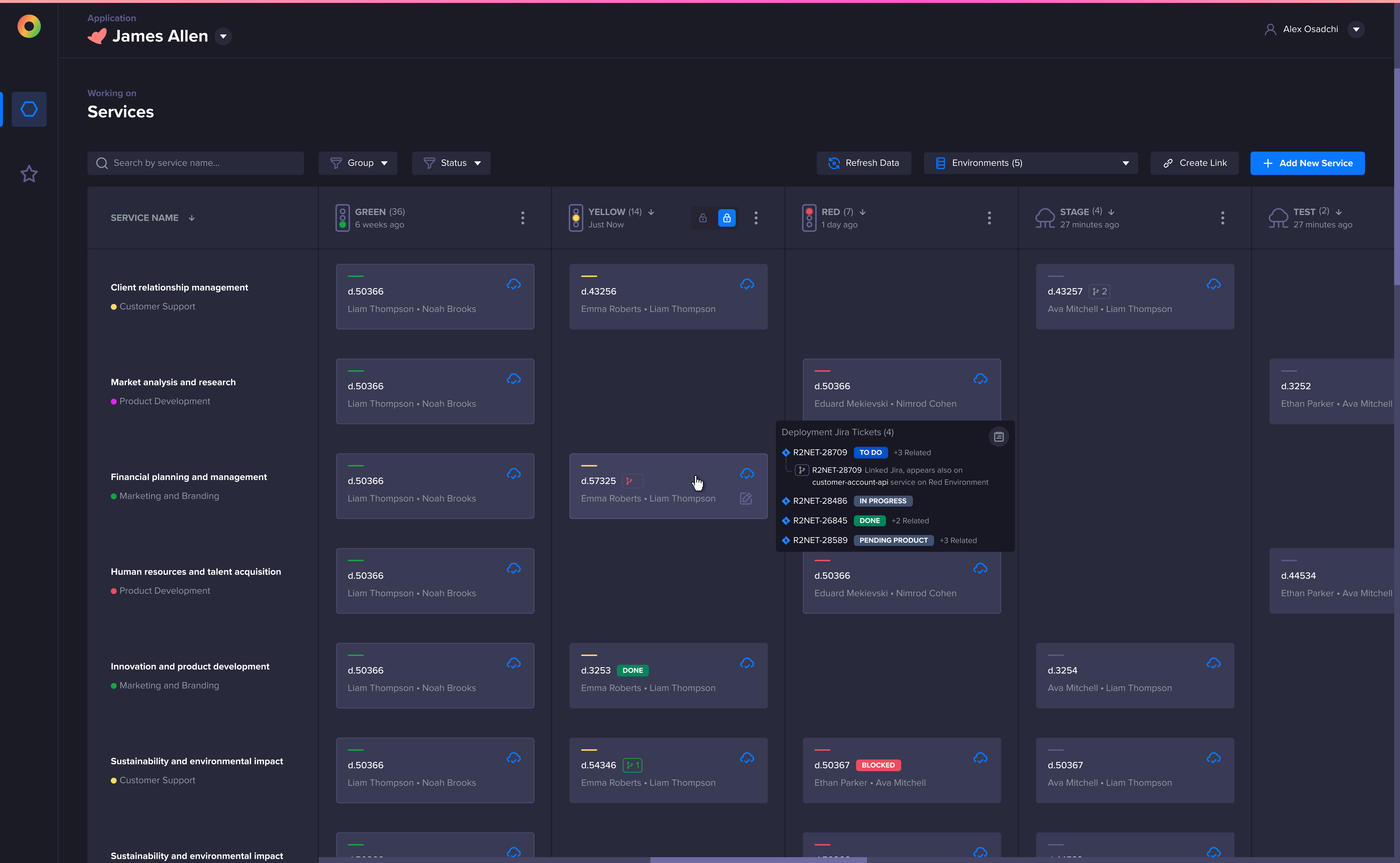Open the Services hexagon sidebar icon
The width and height of the screenshot is (1400, 863).
point(29,109)
